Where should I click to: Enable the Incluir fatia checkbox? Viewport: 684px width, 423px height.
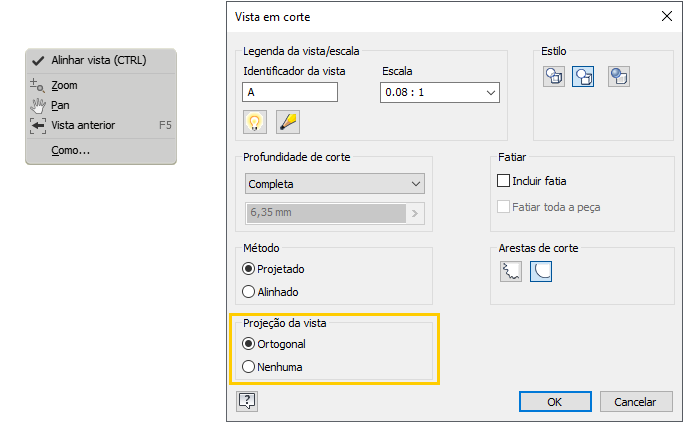(504, 182)
